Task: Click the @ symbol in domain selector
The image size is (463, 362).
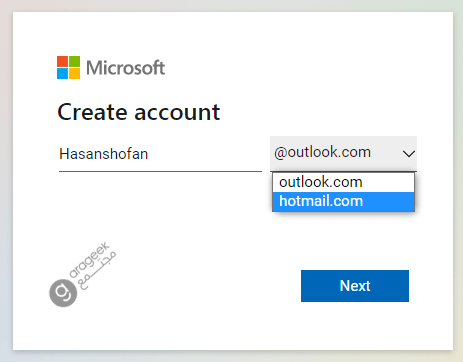Action: click(281, 153)
